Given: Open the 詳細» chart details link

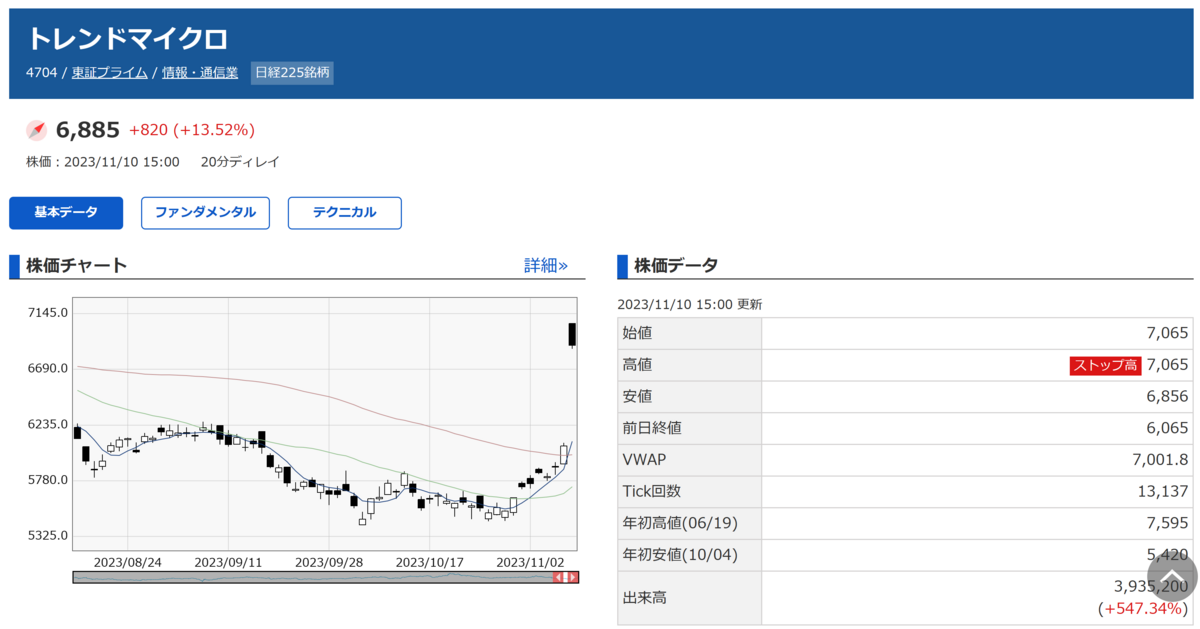Looking at the screenshot, I should [x=546, y=266].
